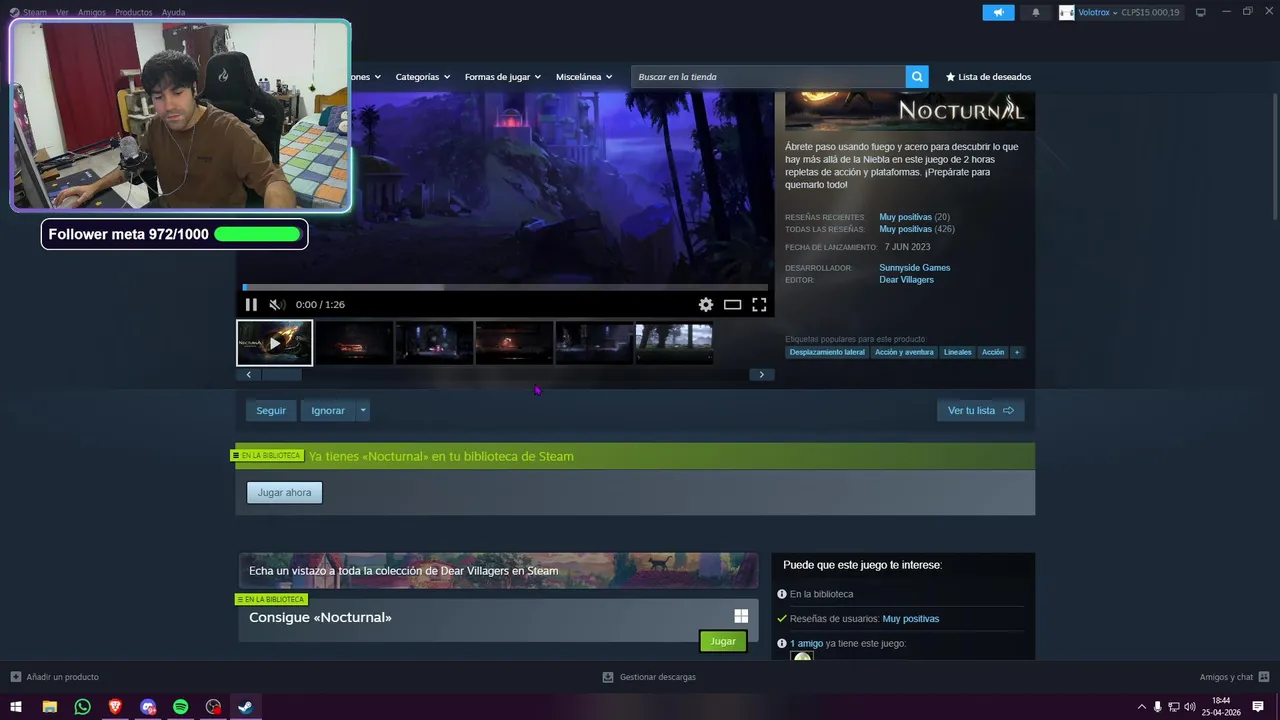Open Ver tu lista wishlist button
Image resolution: width=1280 pixels, height=720 pixels.
(980, 411)
